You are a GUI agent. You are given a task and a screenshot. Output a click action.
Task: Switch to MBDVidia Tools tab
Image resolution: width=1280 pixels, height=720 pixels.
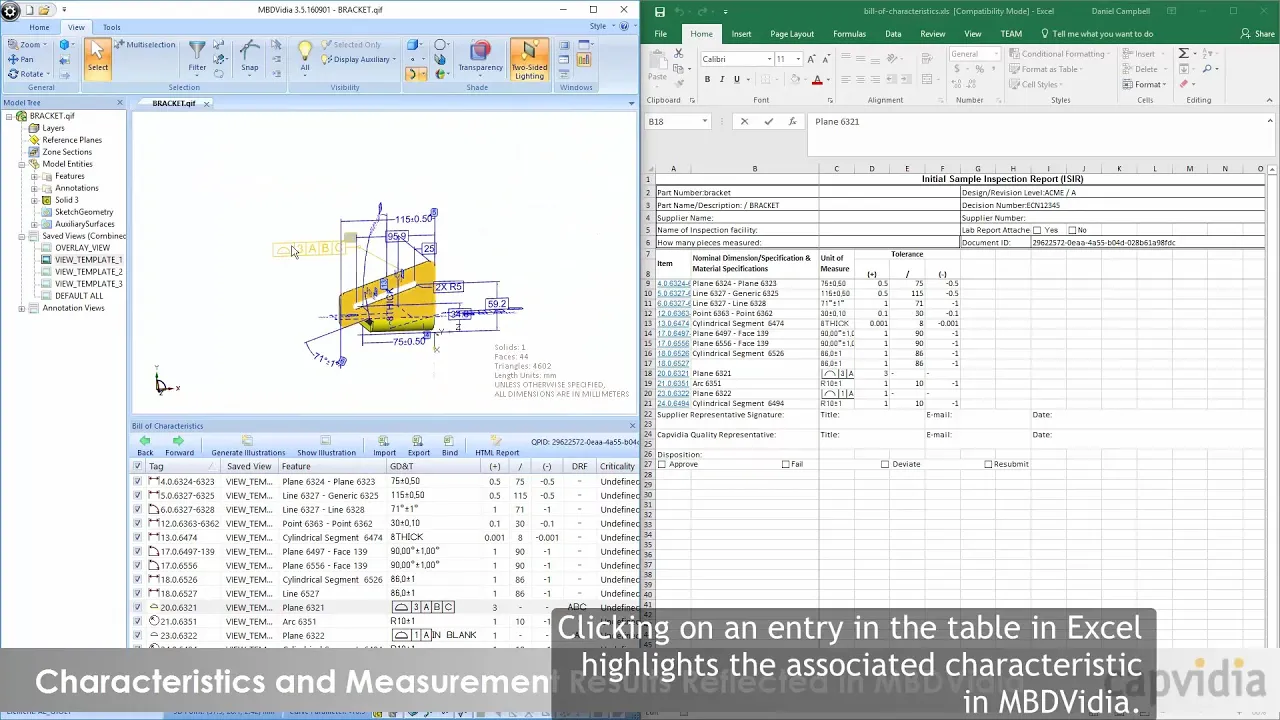(111, 27)
